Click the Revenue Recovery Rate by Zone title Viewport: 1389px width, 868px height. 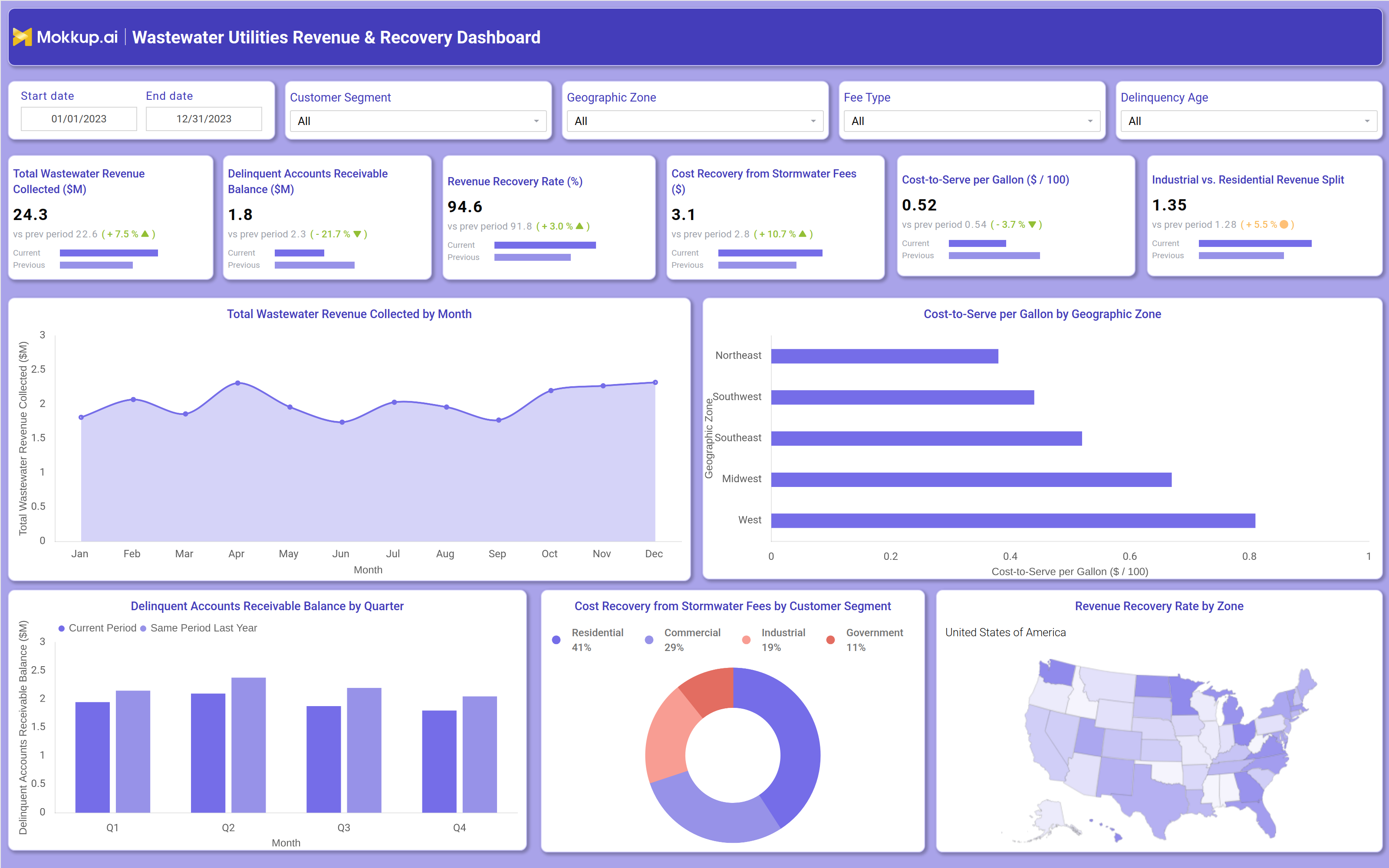[1159, 606]
